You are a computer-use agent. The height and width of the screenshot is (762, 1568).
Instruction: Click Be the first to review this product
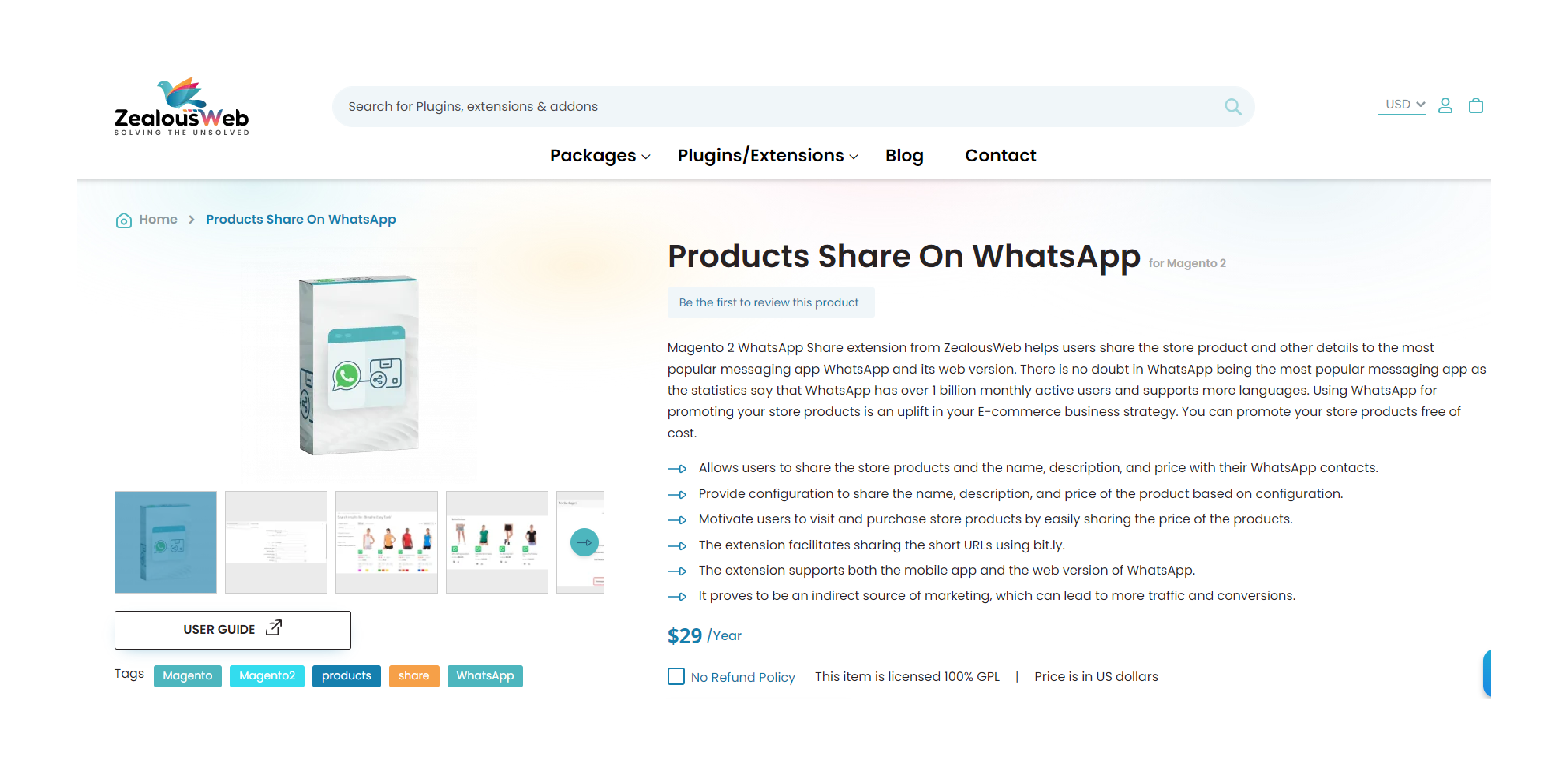tap(770, 302)
